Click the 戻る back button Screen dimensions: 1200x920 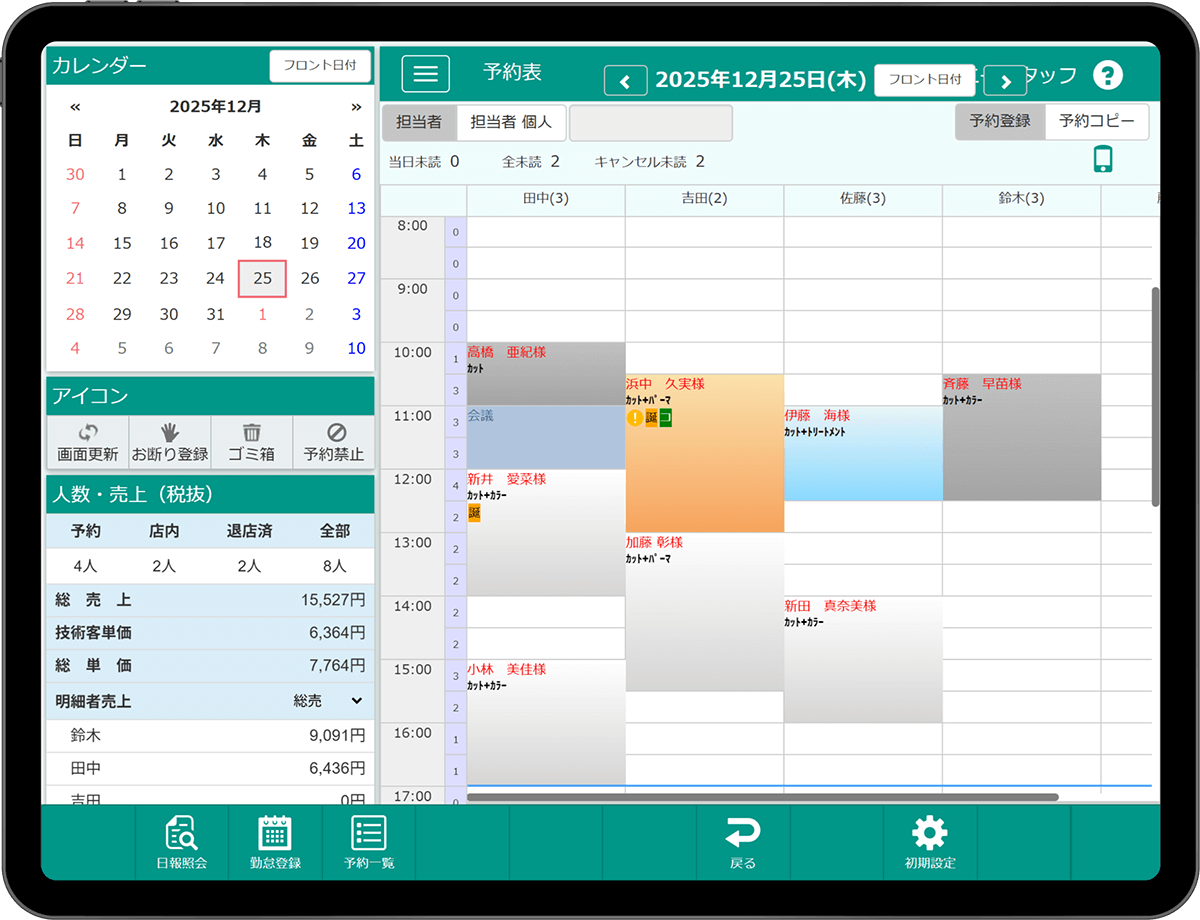tap(743, 842)
